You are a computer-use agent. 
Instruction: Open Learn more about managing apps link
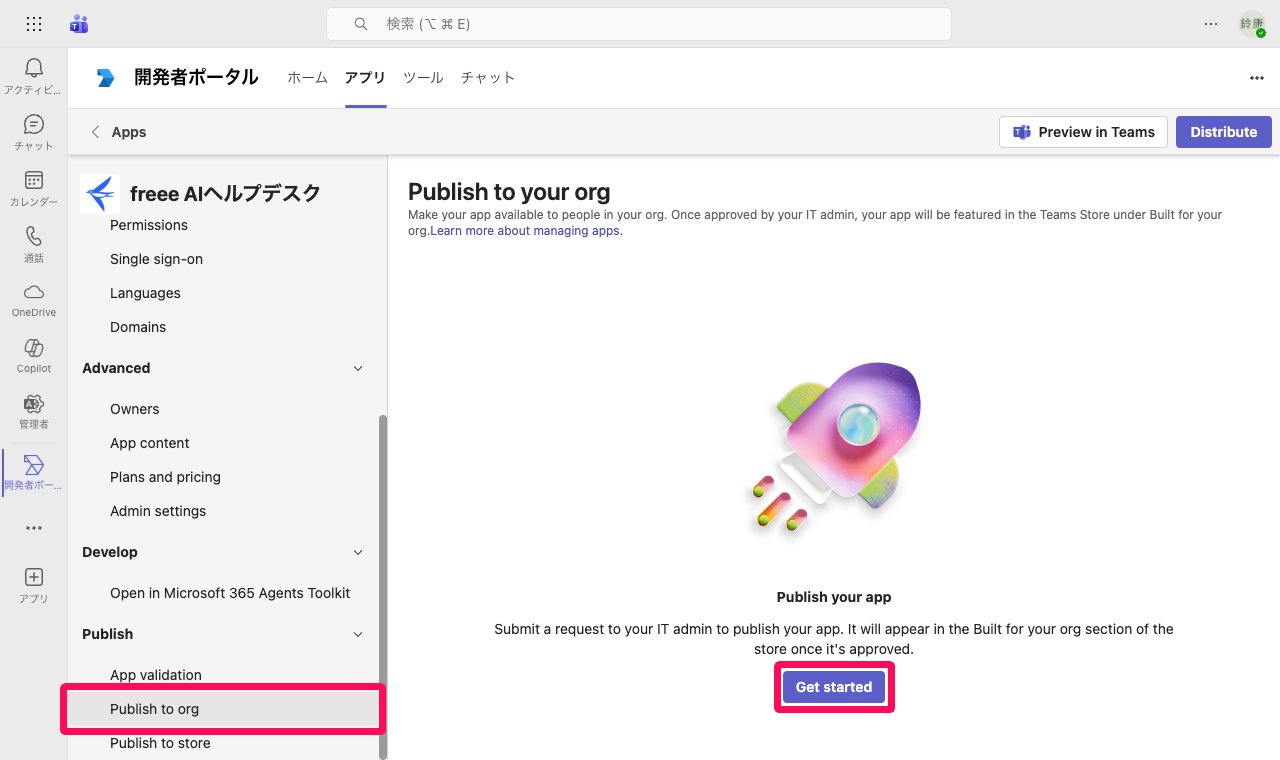[526, 231]
